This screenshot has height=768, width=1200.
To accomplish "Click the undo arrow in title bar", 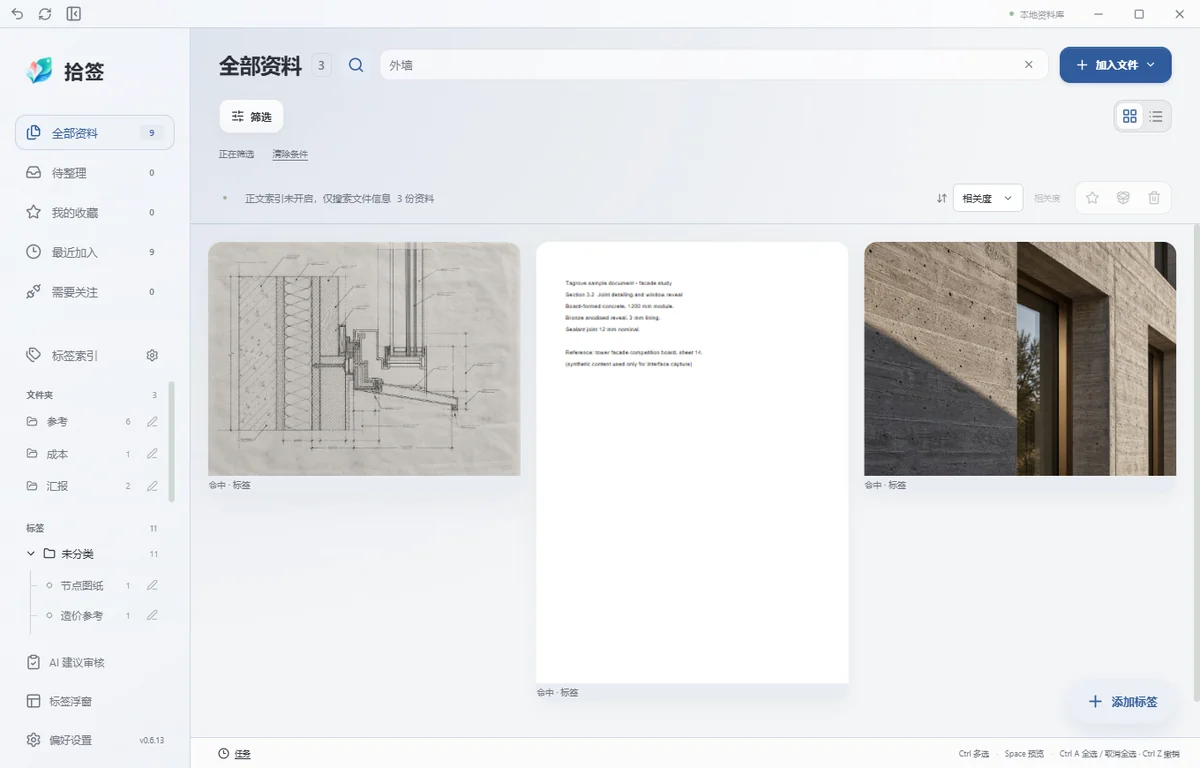I will 17,14.
